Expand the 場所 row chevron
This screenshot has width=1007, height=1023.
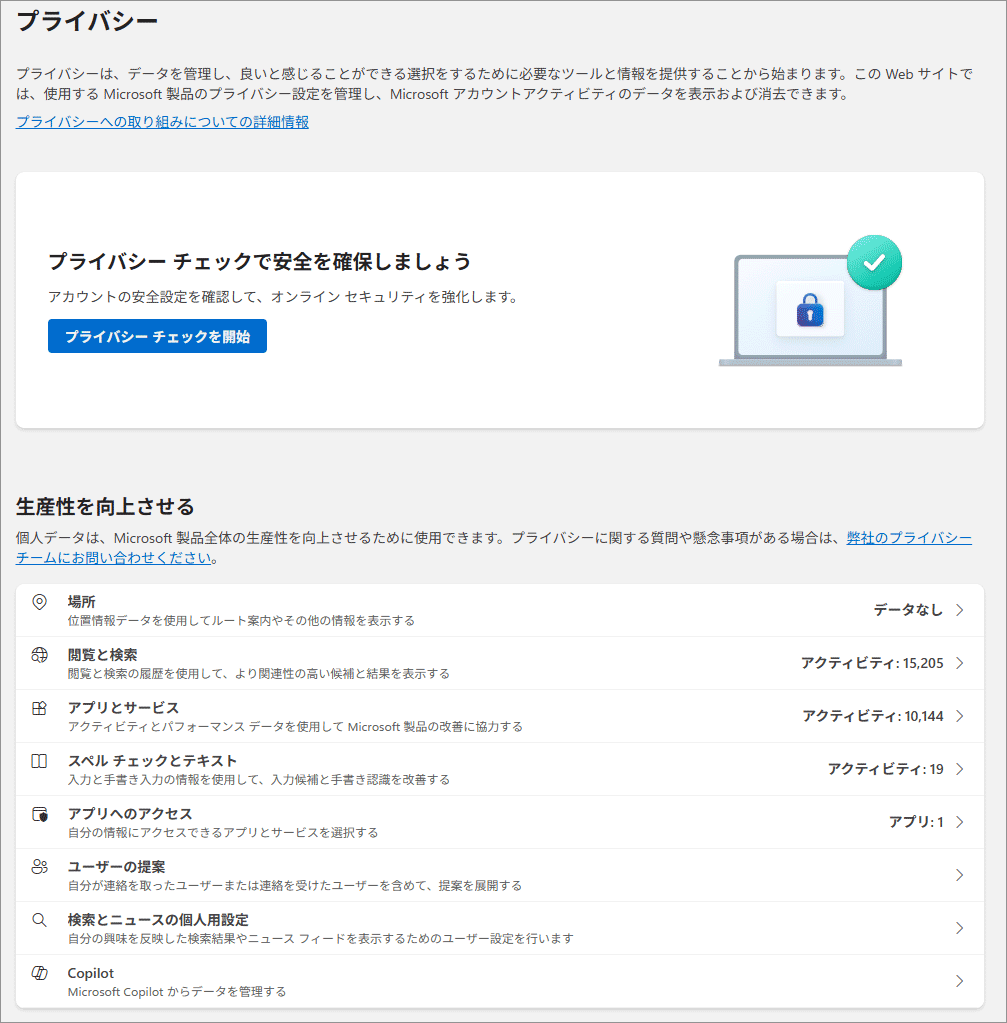point(959,610)
